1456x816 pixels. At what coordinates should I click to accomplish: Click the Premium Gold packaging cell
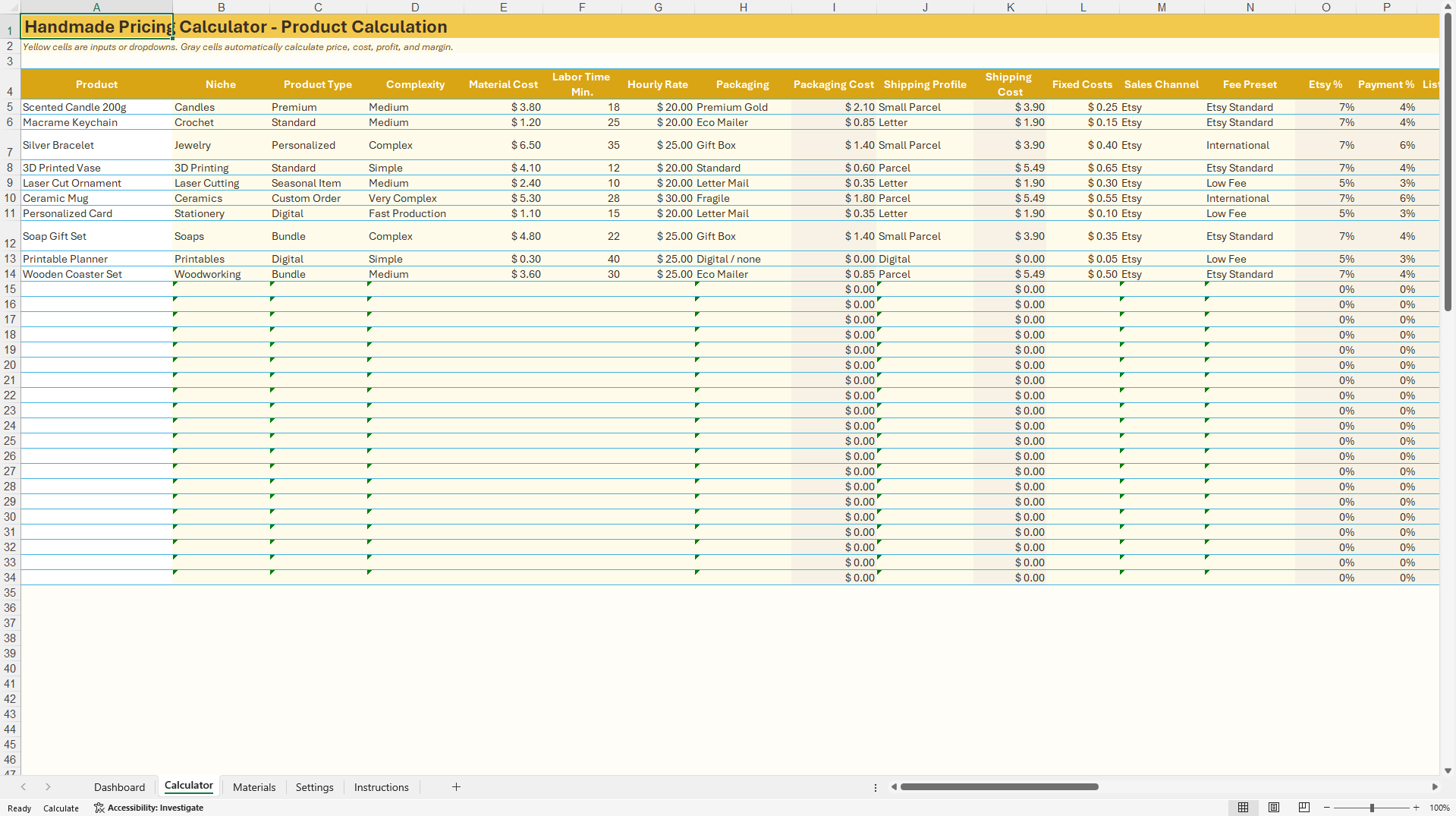pos(743,107)
